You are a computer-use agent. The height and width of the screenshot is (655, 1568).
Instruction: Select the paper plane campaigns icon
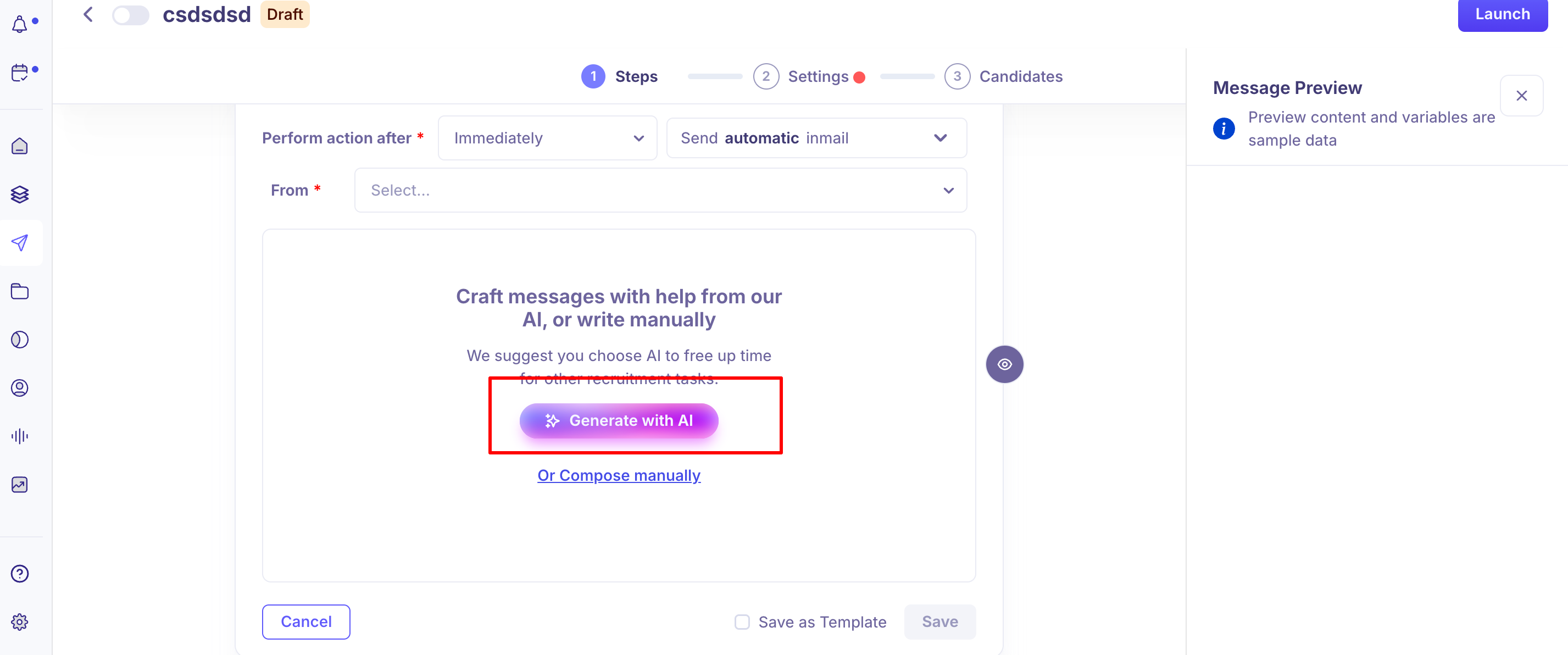[x=20, y=243]
